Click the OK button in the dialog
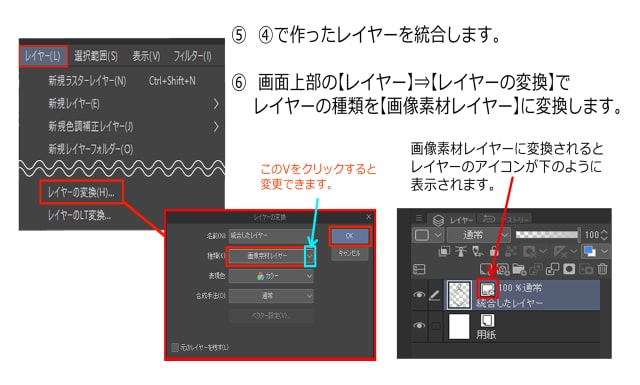The height and width of the screenshot is (385, 640). pos(350,236)
